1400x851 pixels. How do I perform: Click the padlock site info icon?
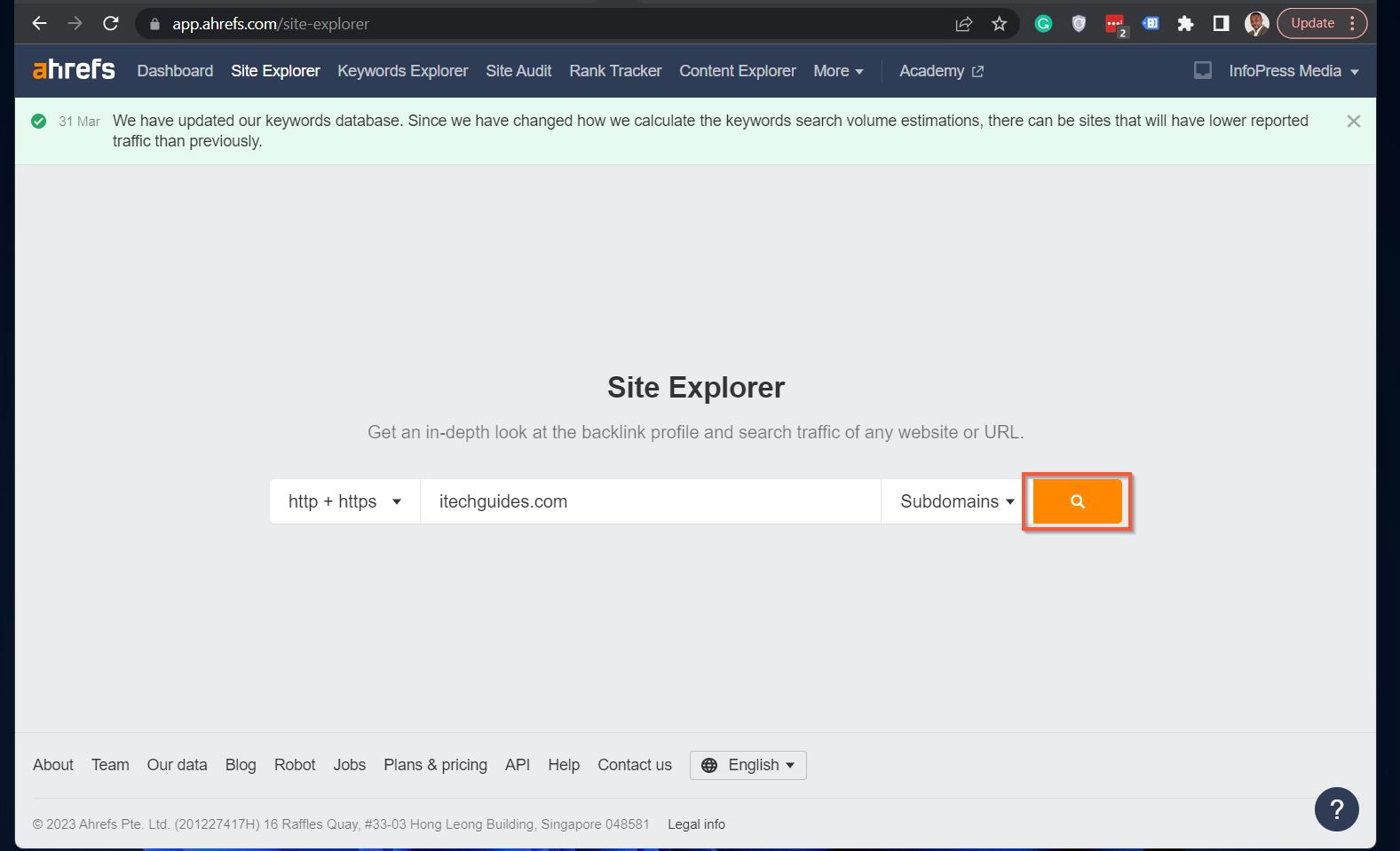(x=154, y=24)
